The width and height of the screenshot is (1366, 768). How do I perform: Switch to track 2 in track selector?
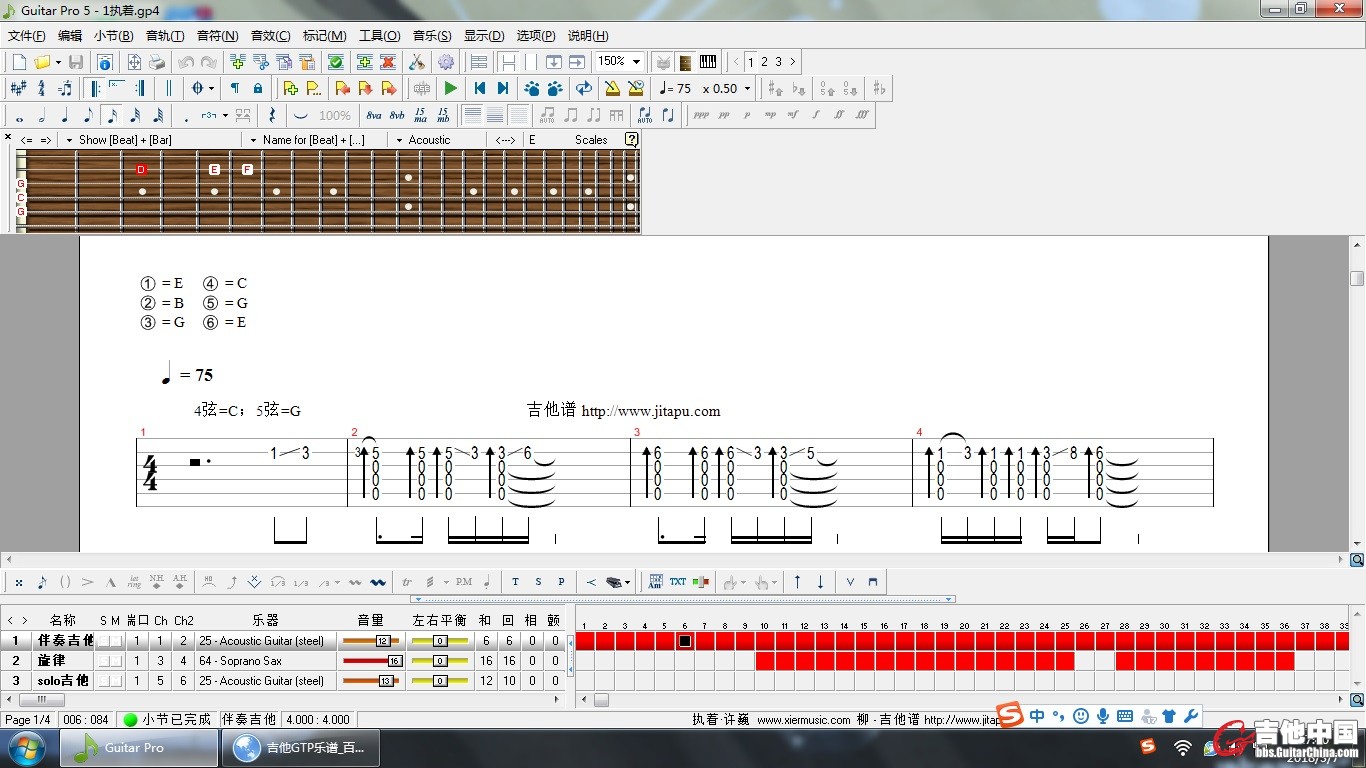tap(764, 62)
